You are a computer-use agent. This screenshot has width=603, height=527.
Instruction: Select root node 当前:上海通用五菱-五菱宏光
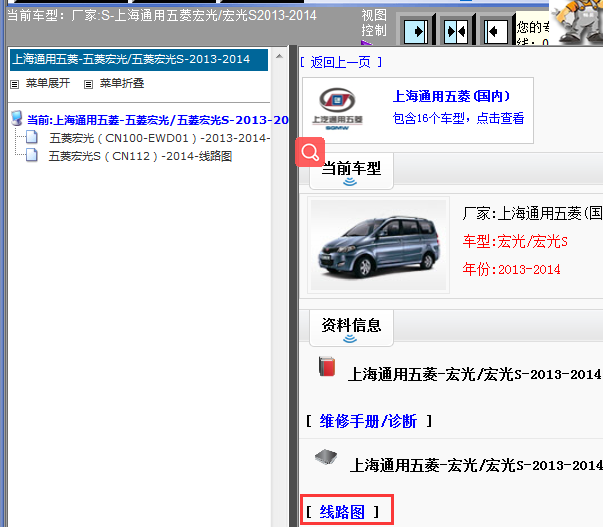[158, 120]
